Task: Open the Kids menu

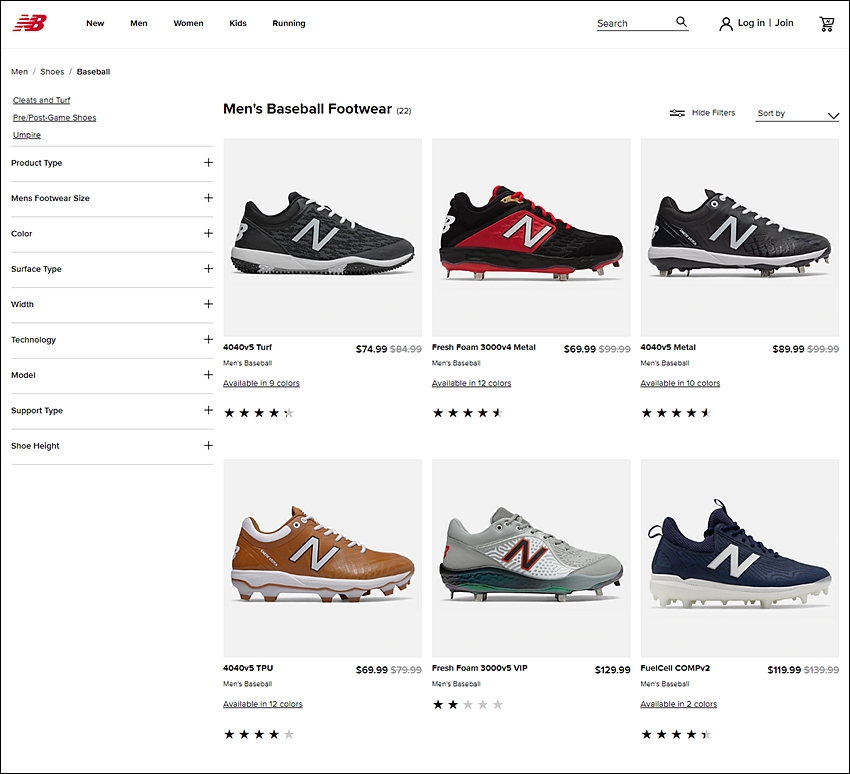Action: point(237,23)
